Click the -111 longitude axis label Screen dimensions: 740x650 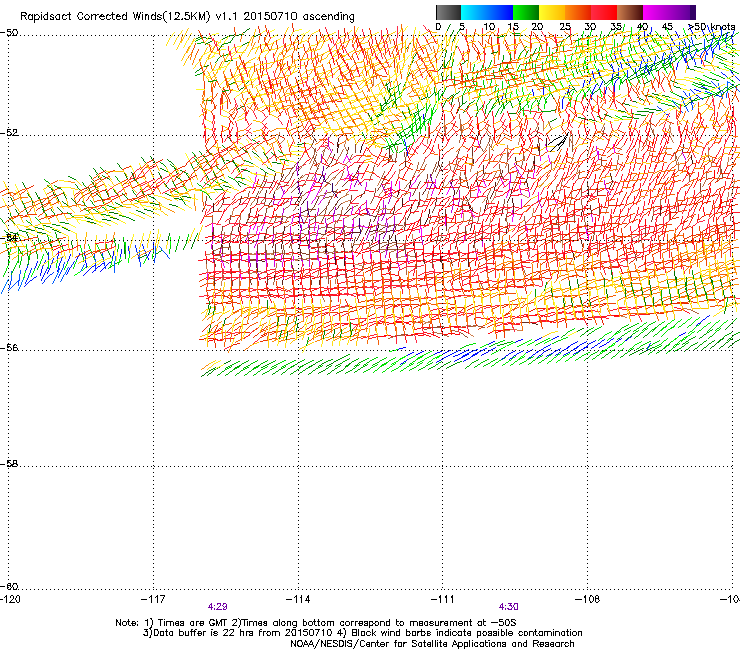[x=443, y=599]
